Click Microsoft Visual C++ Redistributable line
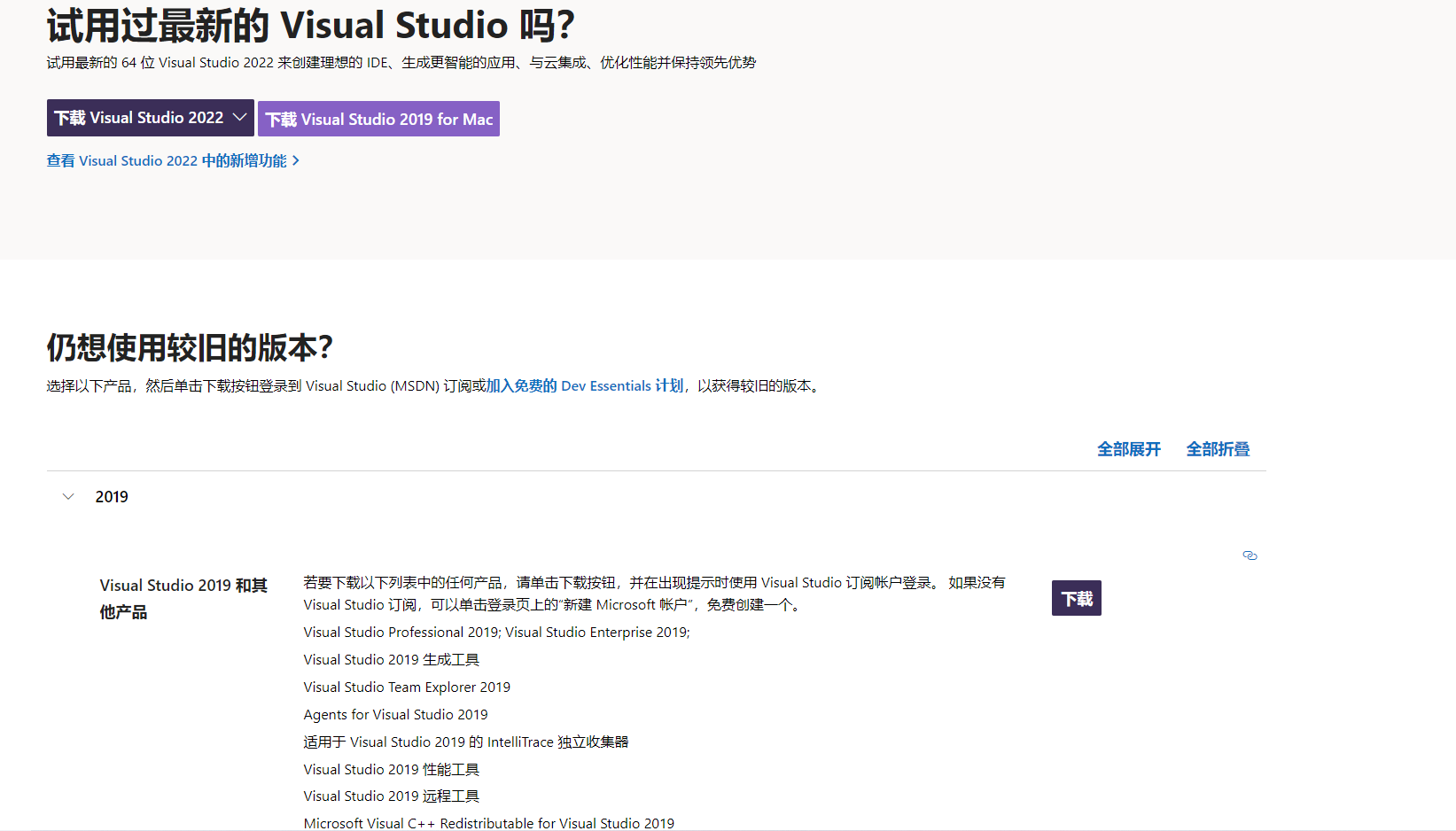 488,823
